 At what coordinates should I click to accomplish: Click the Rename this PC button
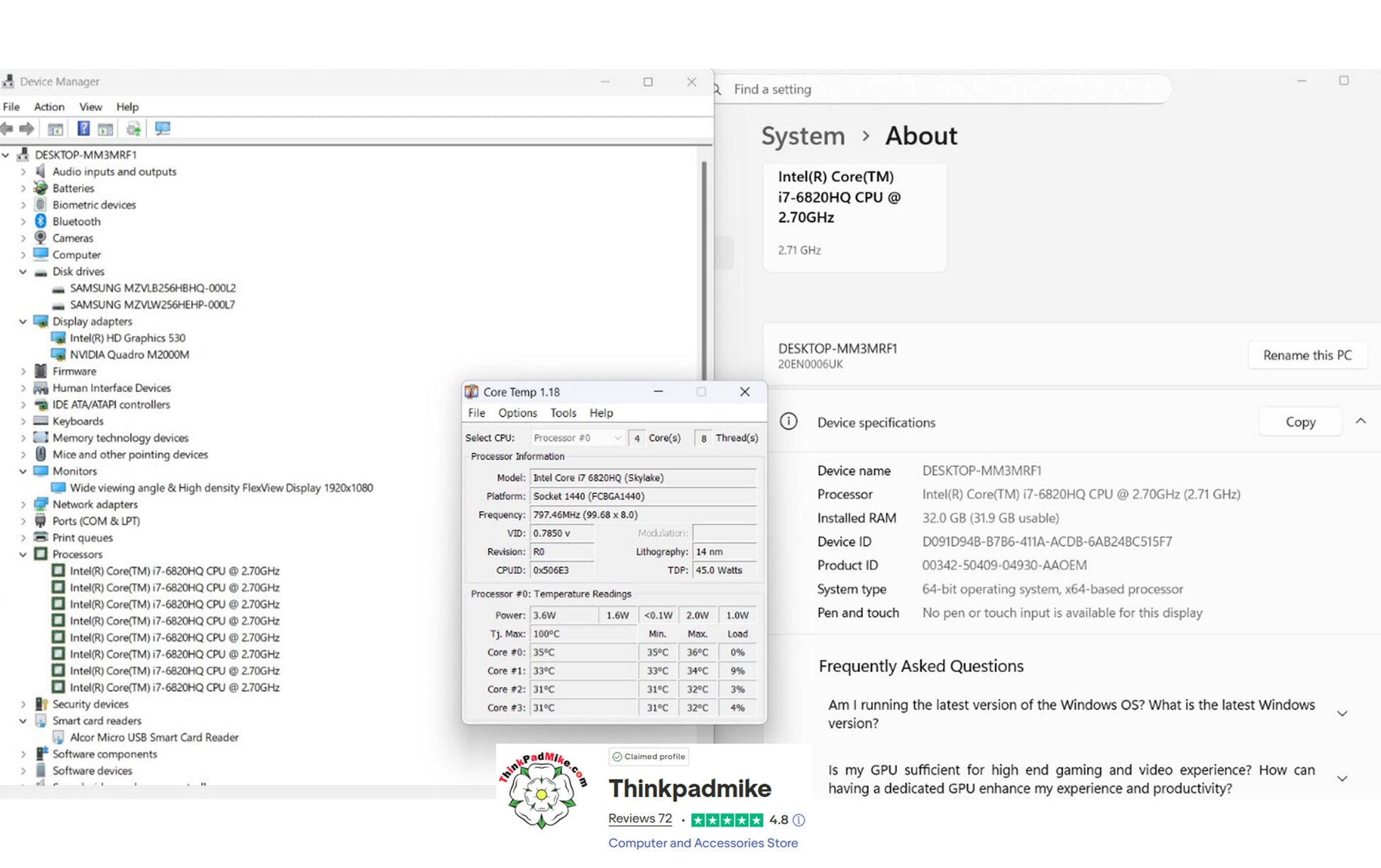(x=1306, y=355)
